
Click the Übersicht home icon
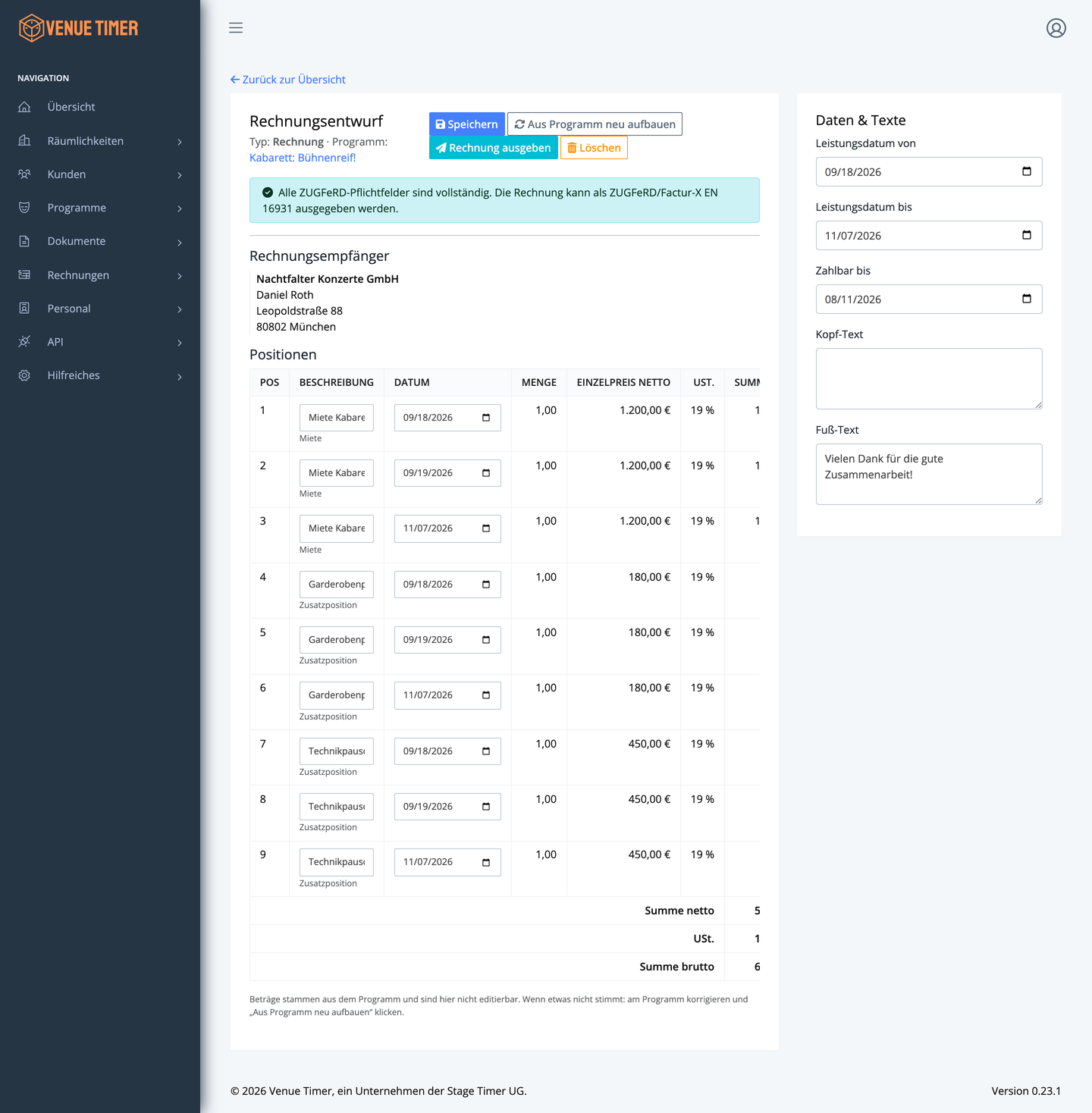[x=24, y=107]
